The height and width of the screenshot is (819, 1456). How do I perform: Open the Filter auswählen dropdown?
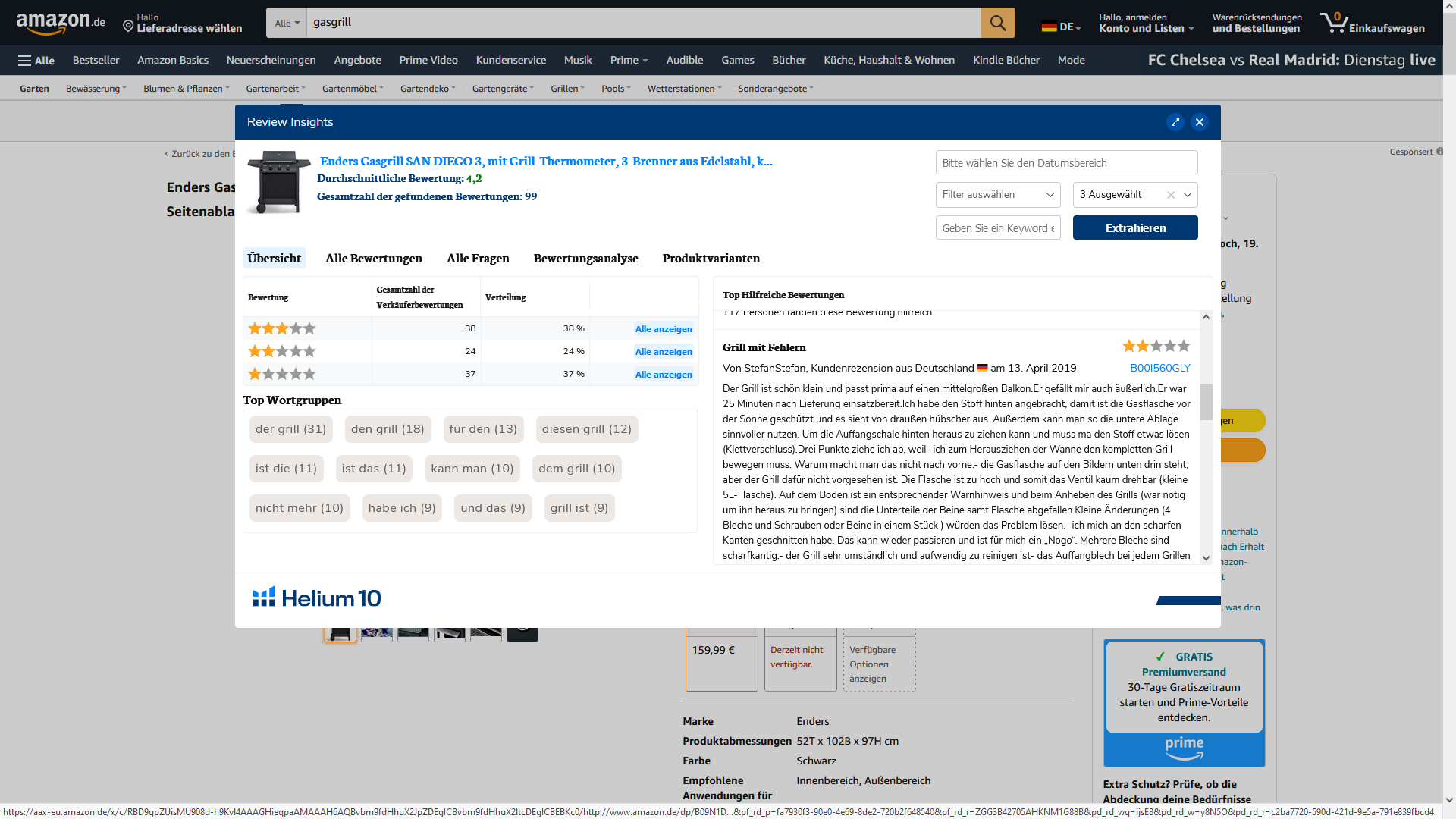click(997, 195)
